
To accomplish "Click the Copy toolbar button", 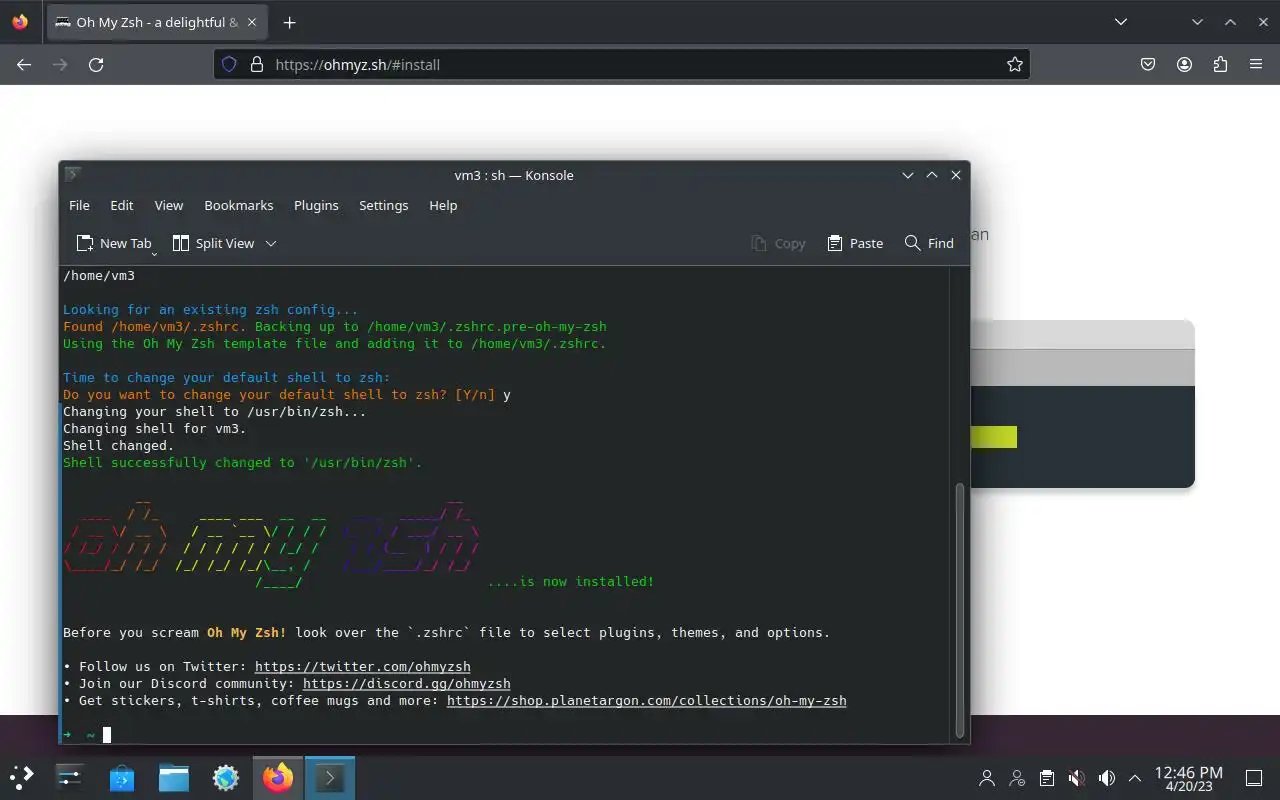I will 778,243.
